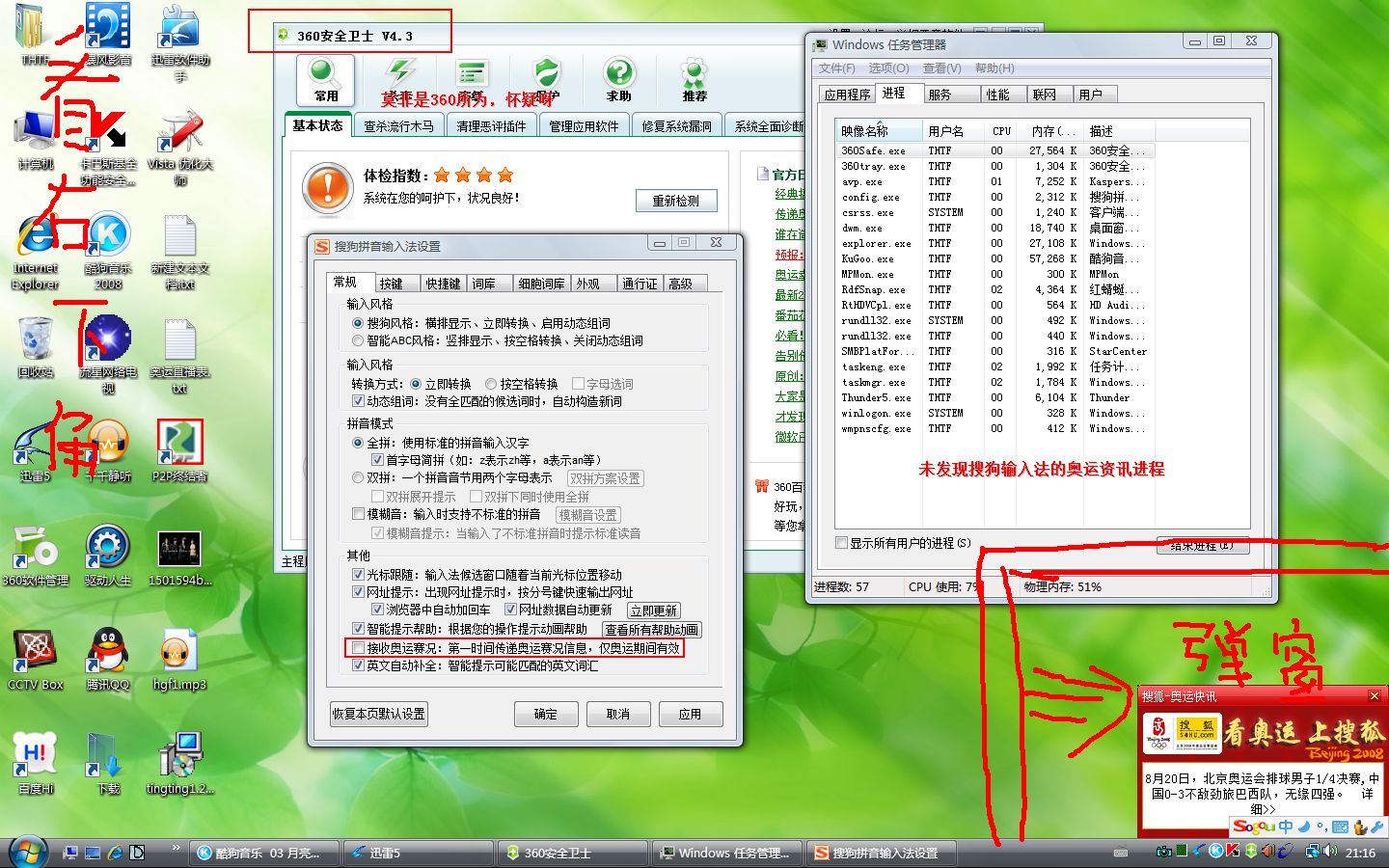Select the Vista优化大师 desktop icon
The image size is (1389, 868).
179,148
